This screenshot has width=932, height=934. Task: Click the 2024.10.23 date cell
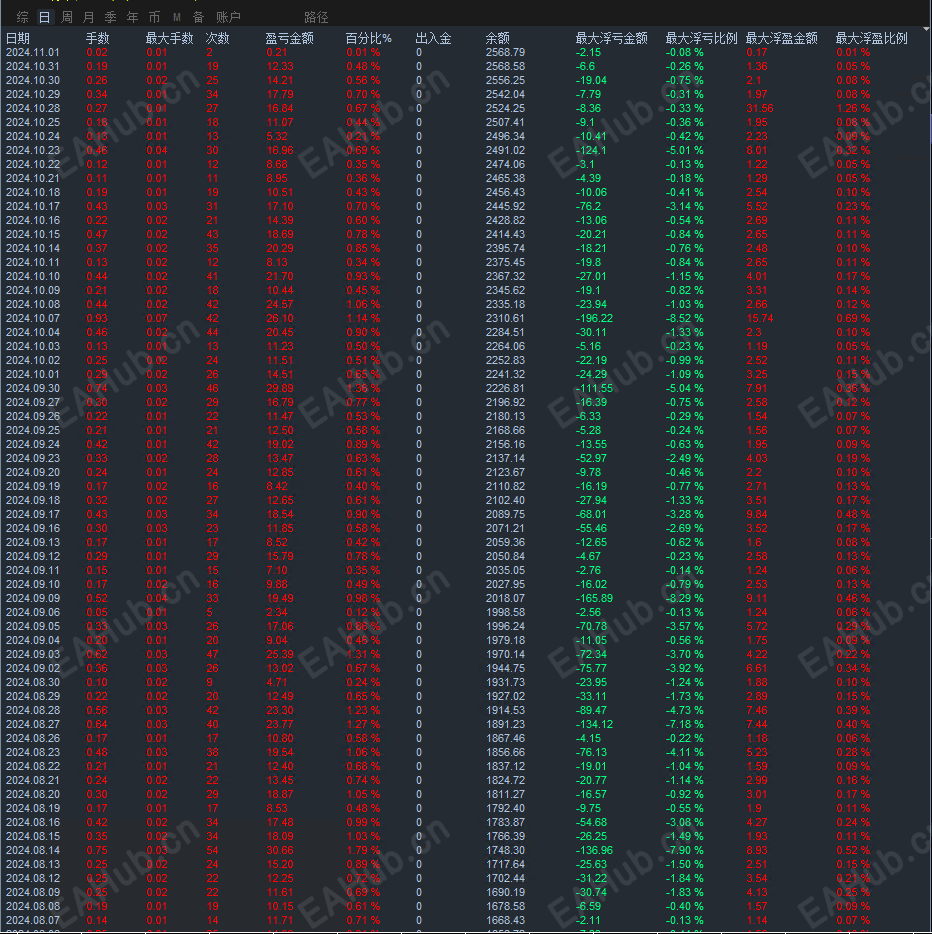33,151
